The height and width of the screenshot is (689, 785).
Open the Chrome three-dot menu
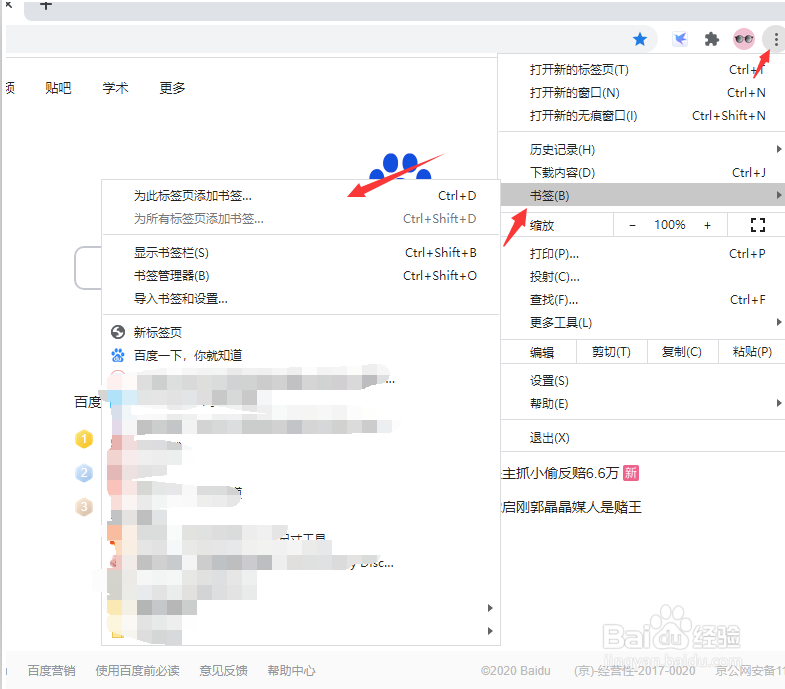(775, 39)
